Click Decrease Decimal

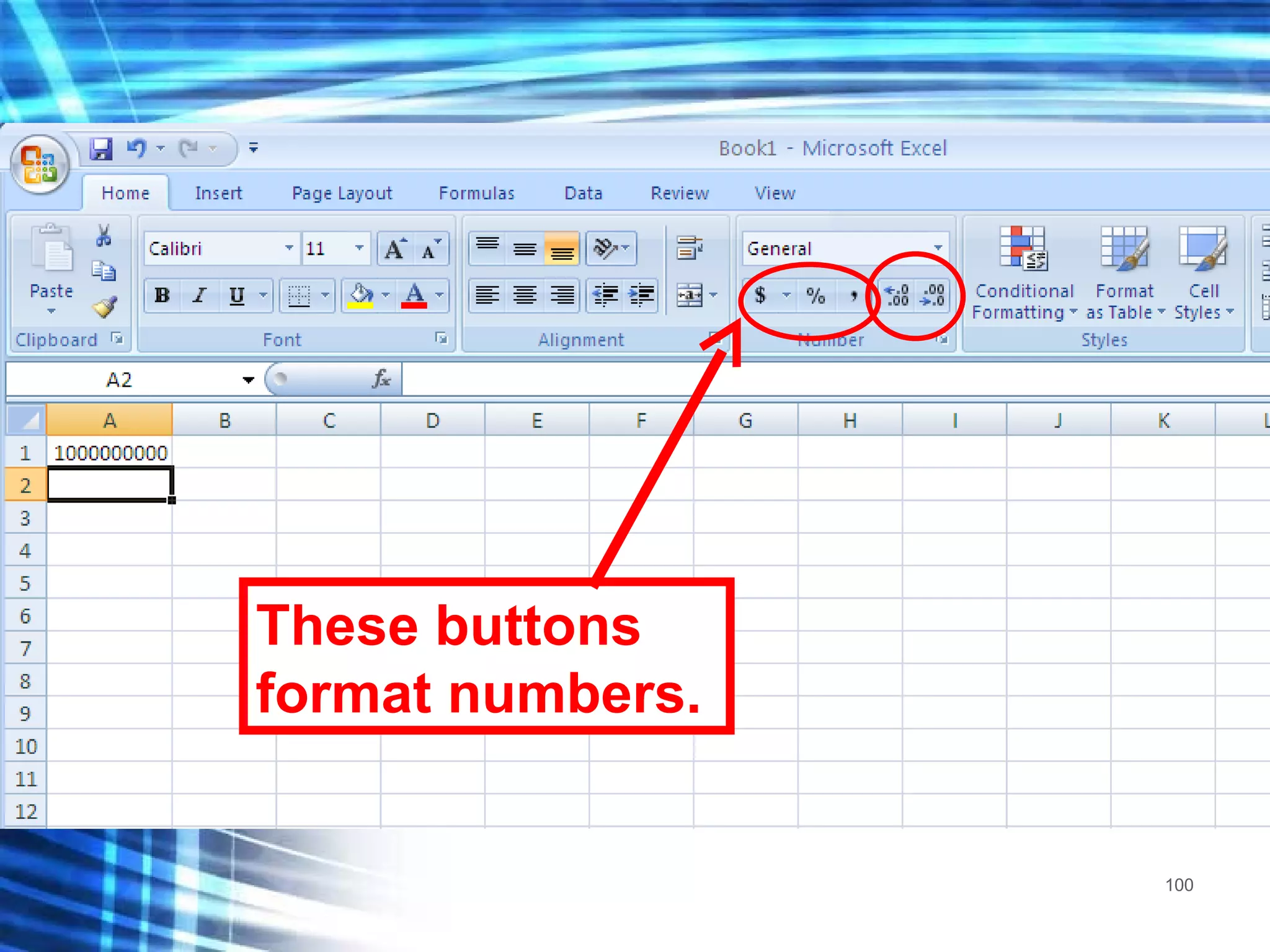pos(933,296)
